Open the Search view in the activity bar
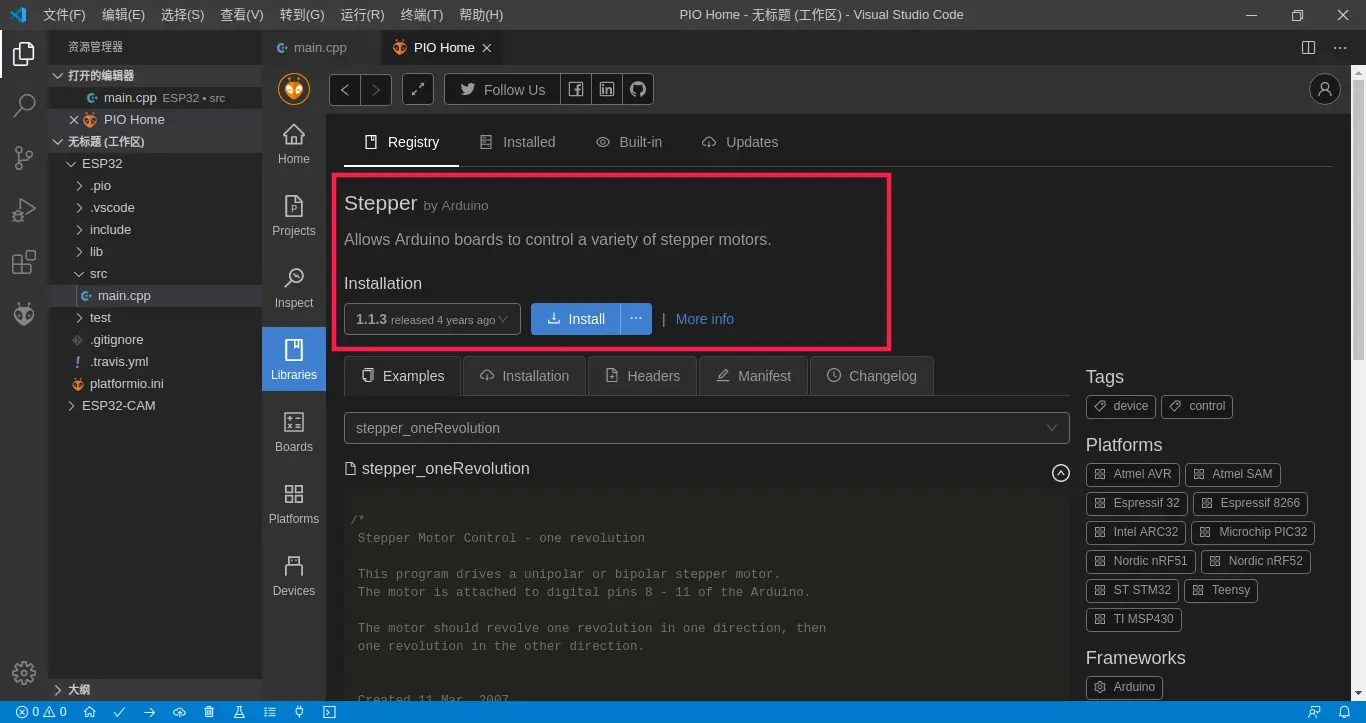 point(24,106)
